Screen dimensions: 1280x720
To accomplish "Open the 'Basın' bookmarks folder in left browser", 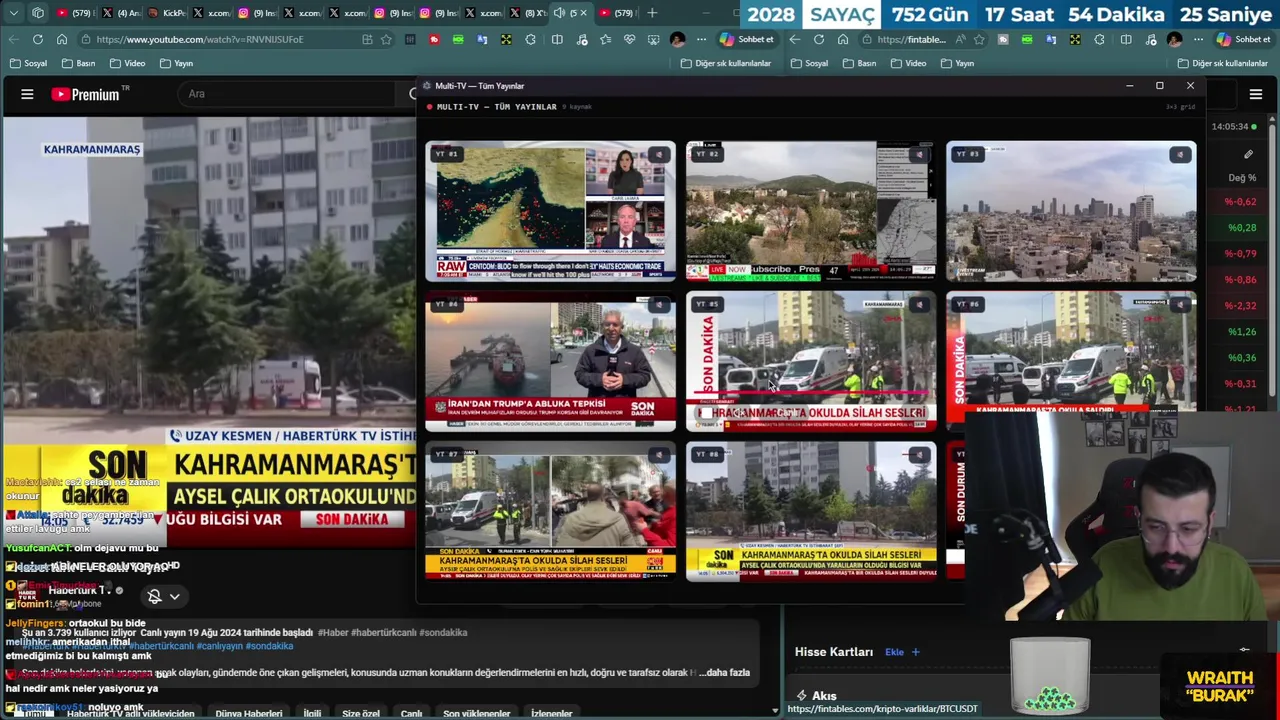I will tap(78, 63).
